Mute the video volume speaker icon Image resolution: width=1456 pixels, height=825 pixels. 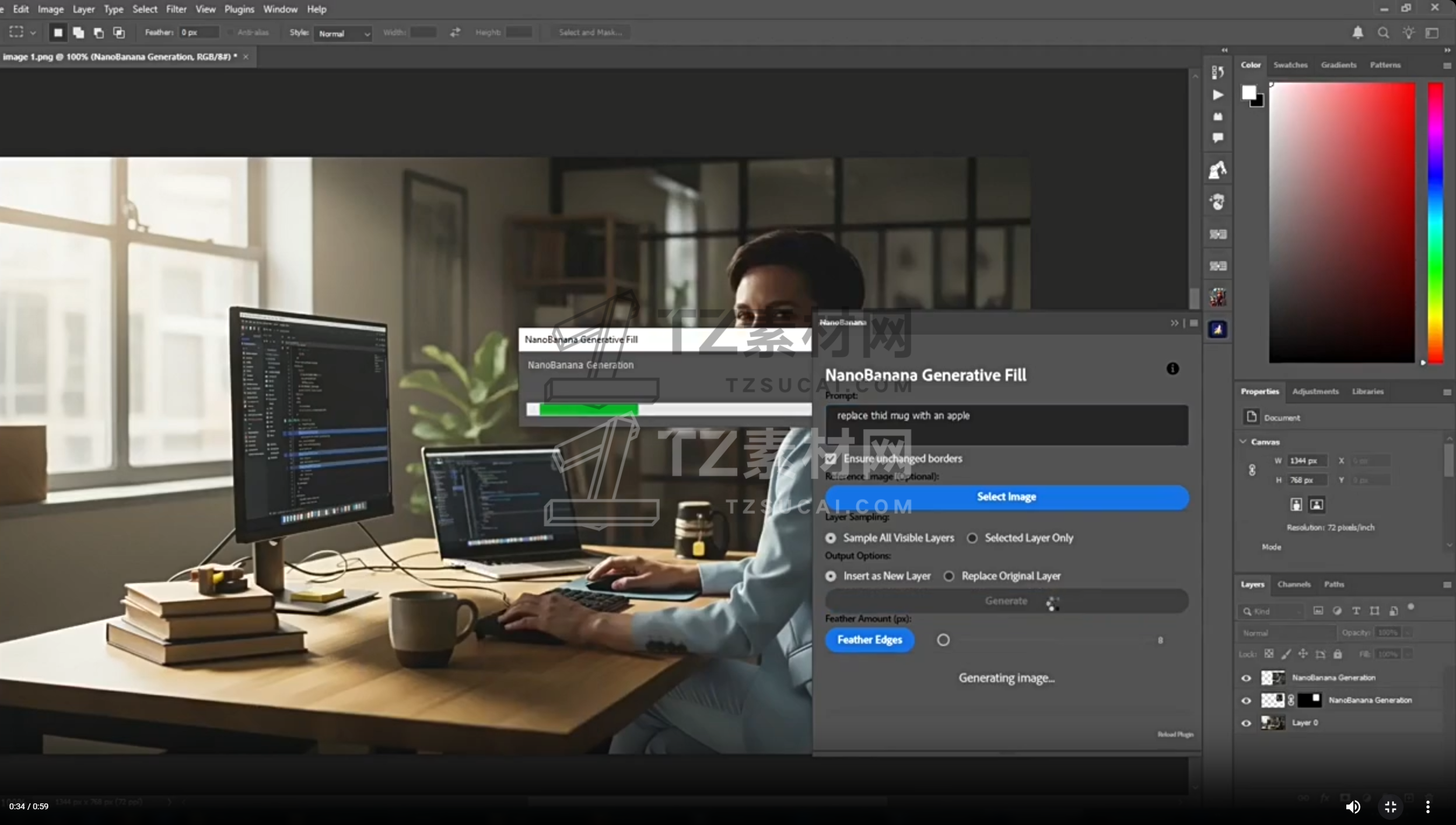pos(1353,806)
